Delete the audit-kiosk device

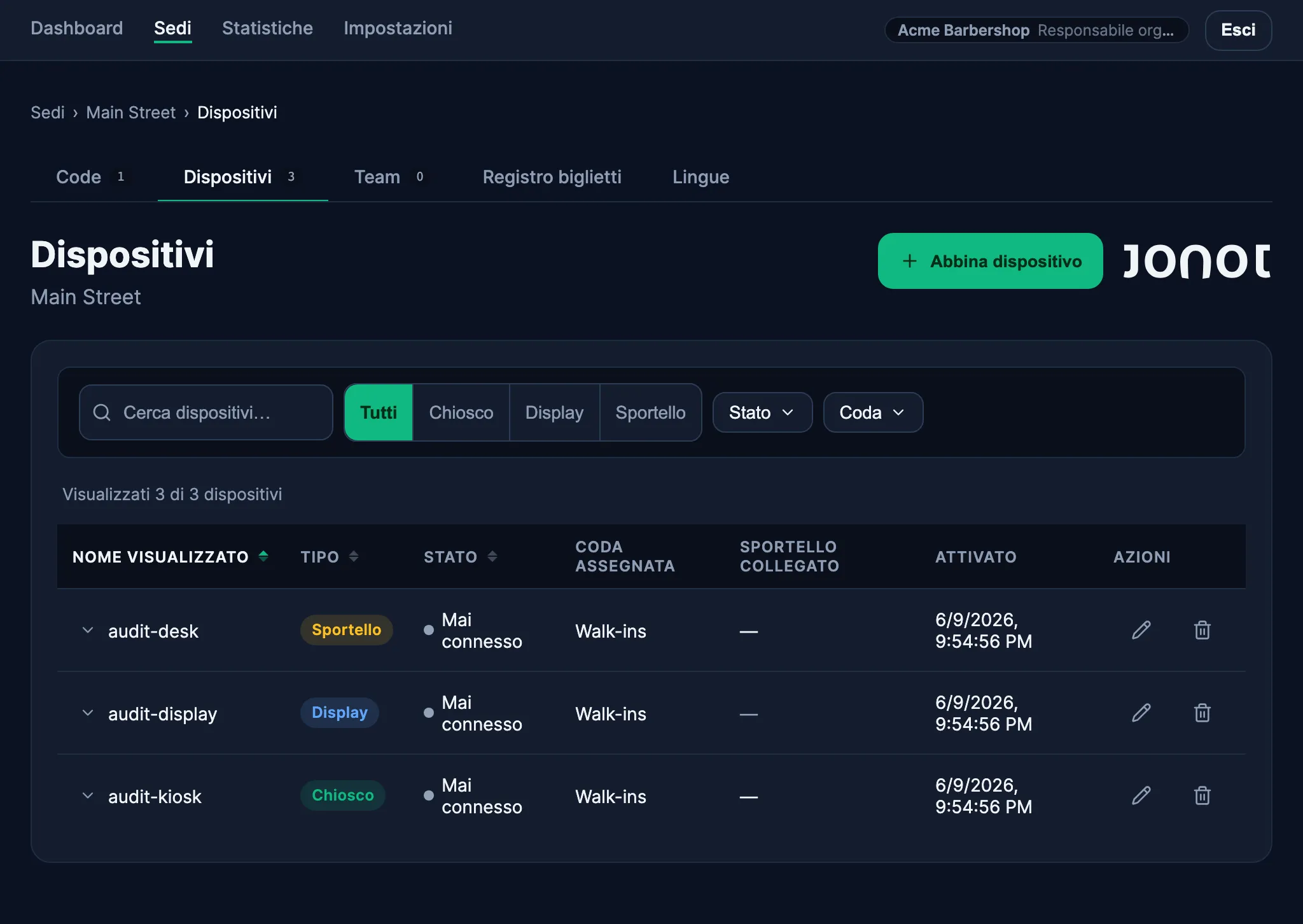[1202, 795]
